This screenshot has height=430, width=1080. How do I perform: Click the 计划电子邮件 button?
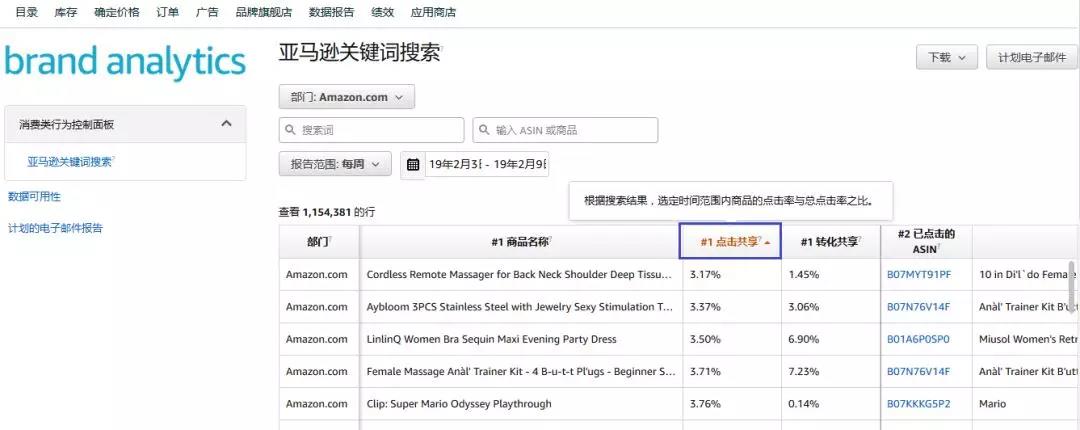pos(1031,57)
